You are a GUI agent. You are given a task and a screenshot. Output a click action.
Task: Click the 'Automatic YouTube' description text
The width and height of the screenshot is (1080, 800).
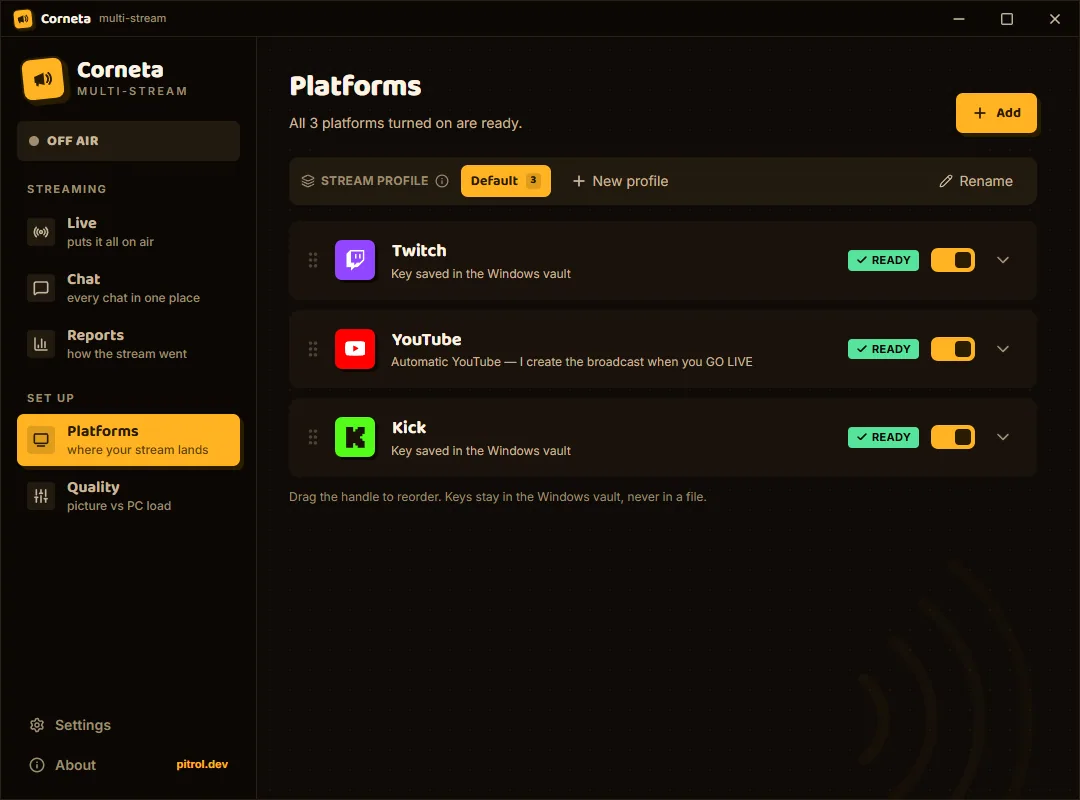(x=572, y=362)
